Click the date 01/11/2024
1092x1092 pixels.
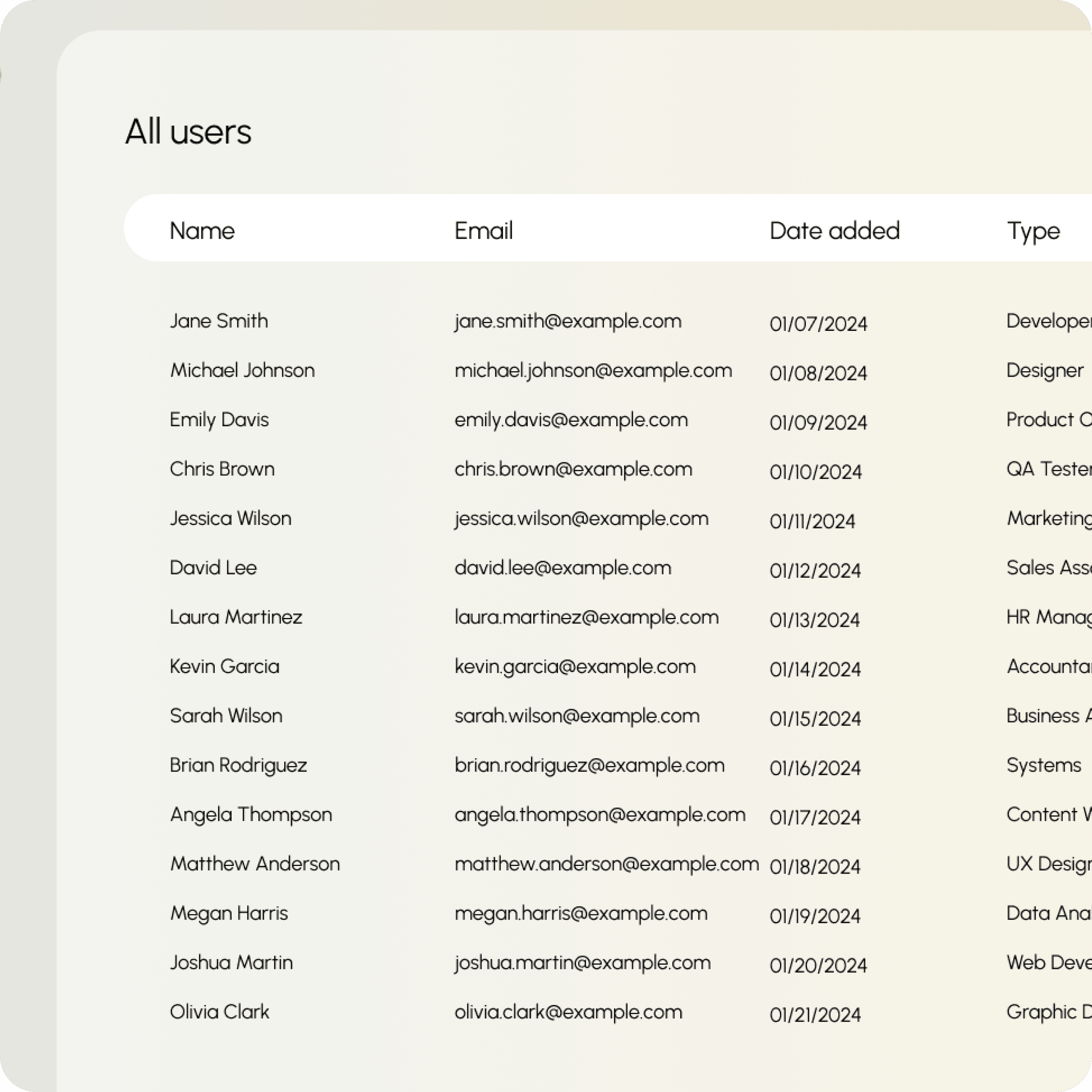(x=812, y=521)
